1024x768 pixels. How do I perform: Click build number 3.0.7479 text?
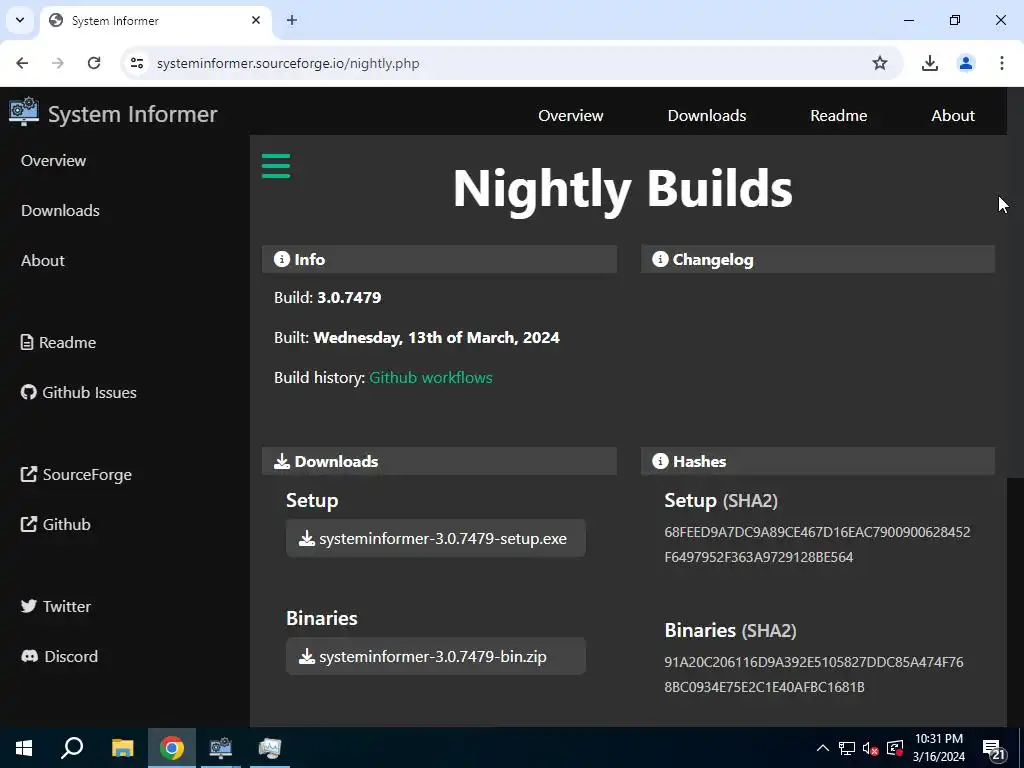[349, 297]
